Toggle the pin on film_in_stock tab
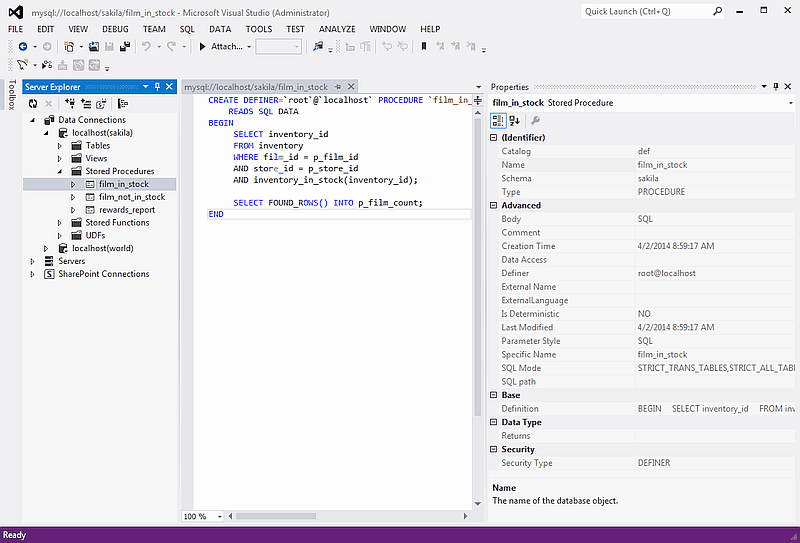 [338, 87]
